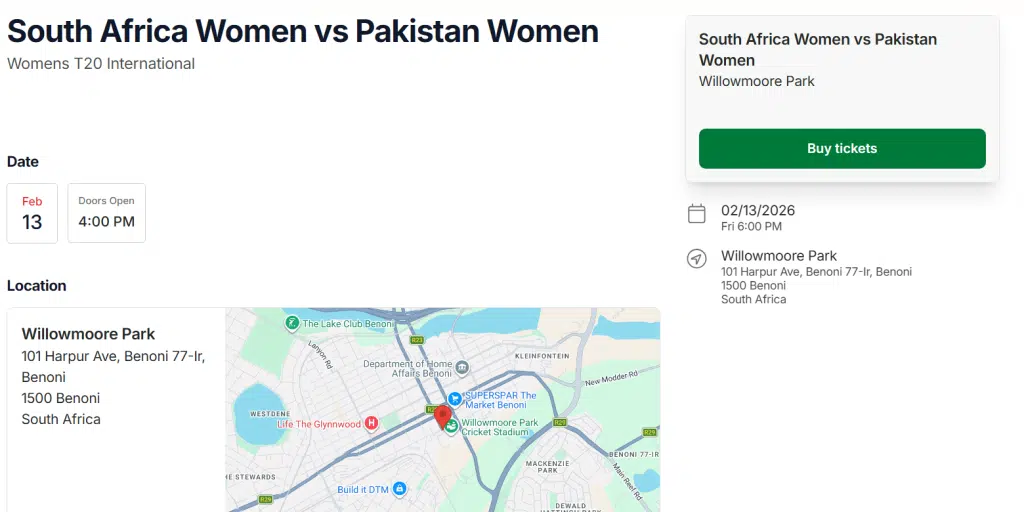Screen dimensions: 1024x512
Task: Select the Feb 13 date tile
Action: [32, 213]
